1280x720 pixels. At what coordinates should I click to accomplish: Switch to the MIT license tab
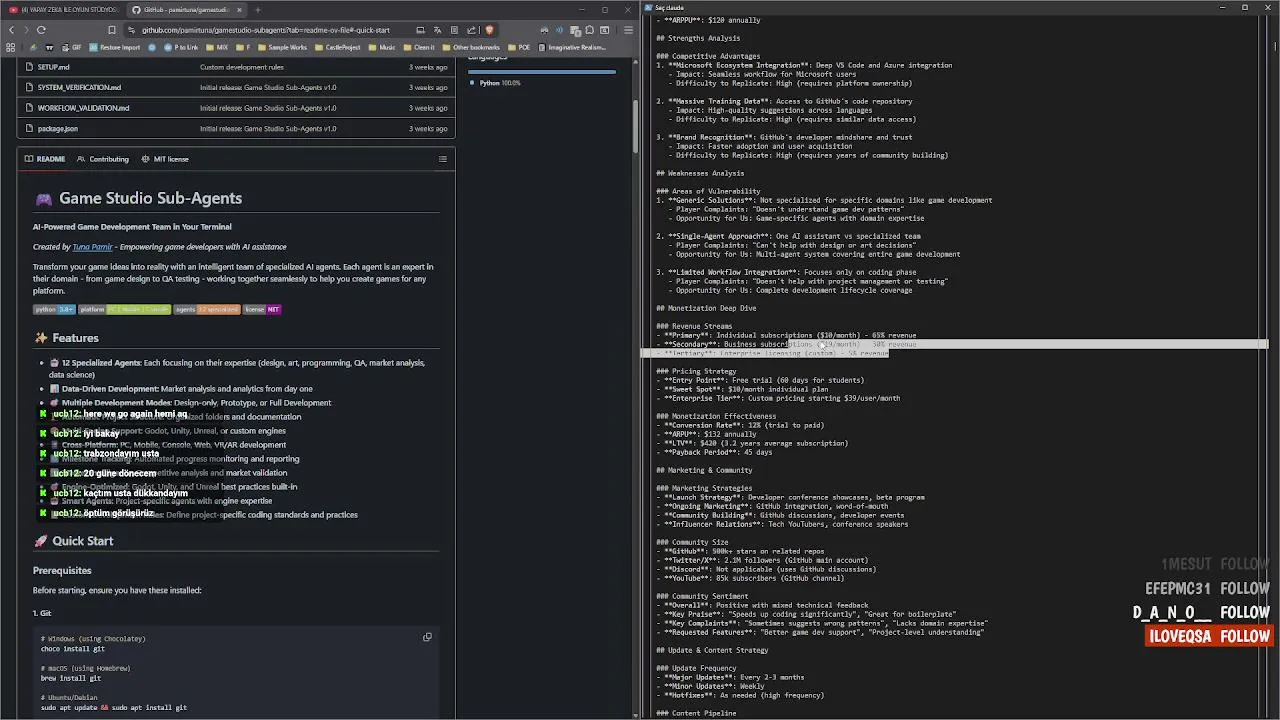click(x=165, y=159)
